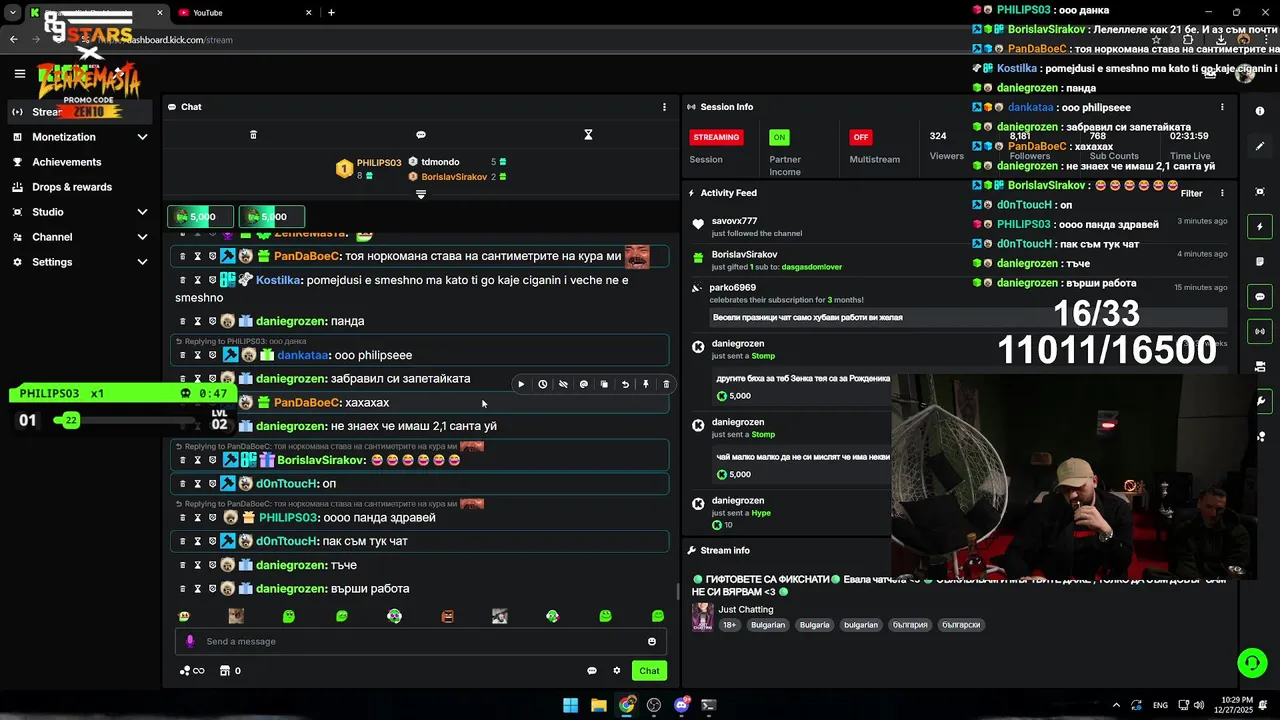Click the clock icon in message hover toolbar

(542, 384)
